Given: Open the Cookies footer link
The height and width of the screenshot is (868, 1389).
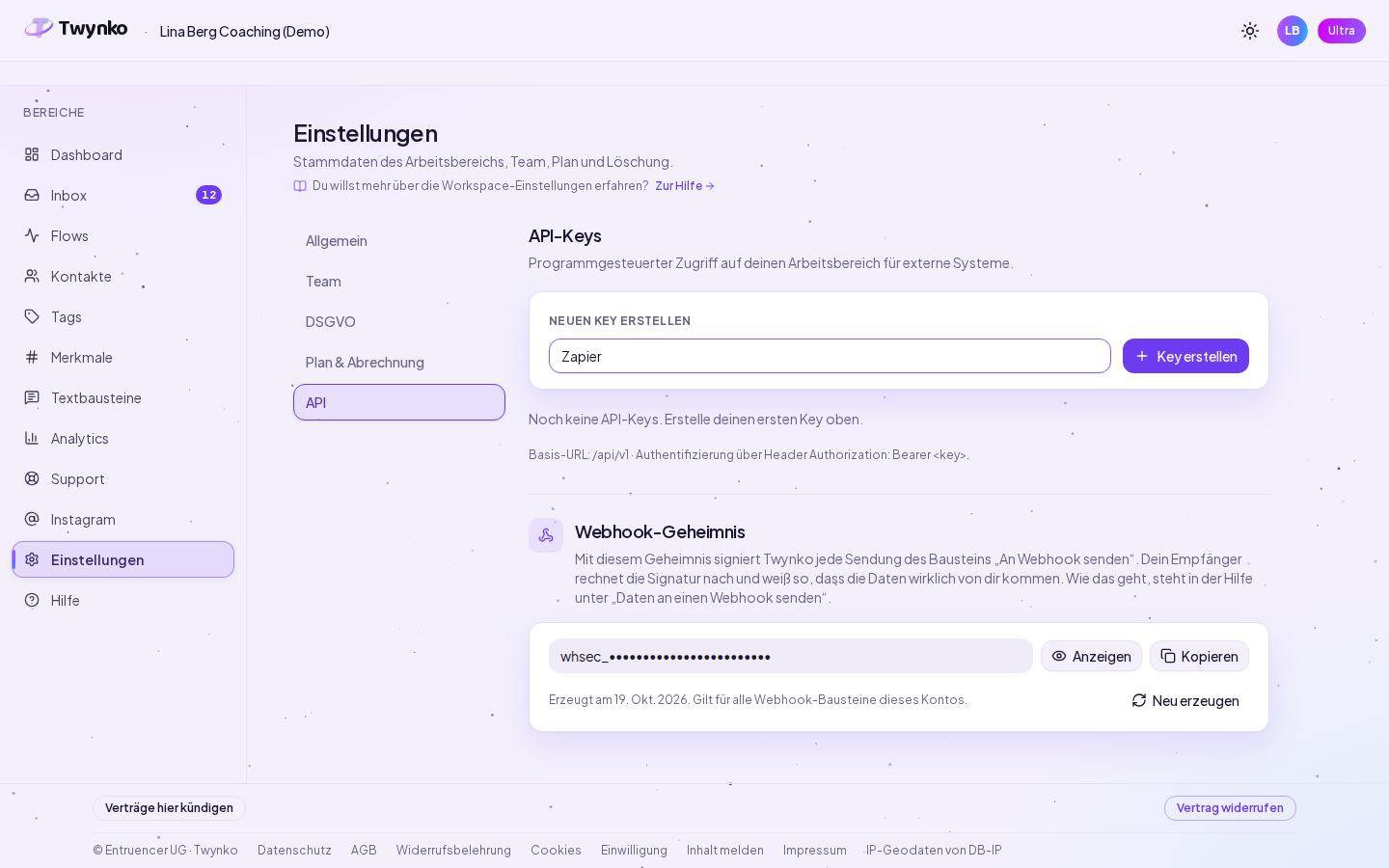Looking at the screenshot, I should [556, 850].
